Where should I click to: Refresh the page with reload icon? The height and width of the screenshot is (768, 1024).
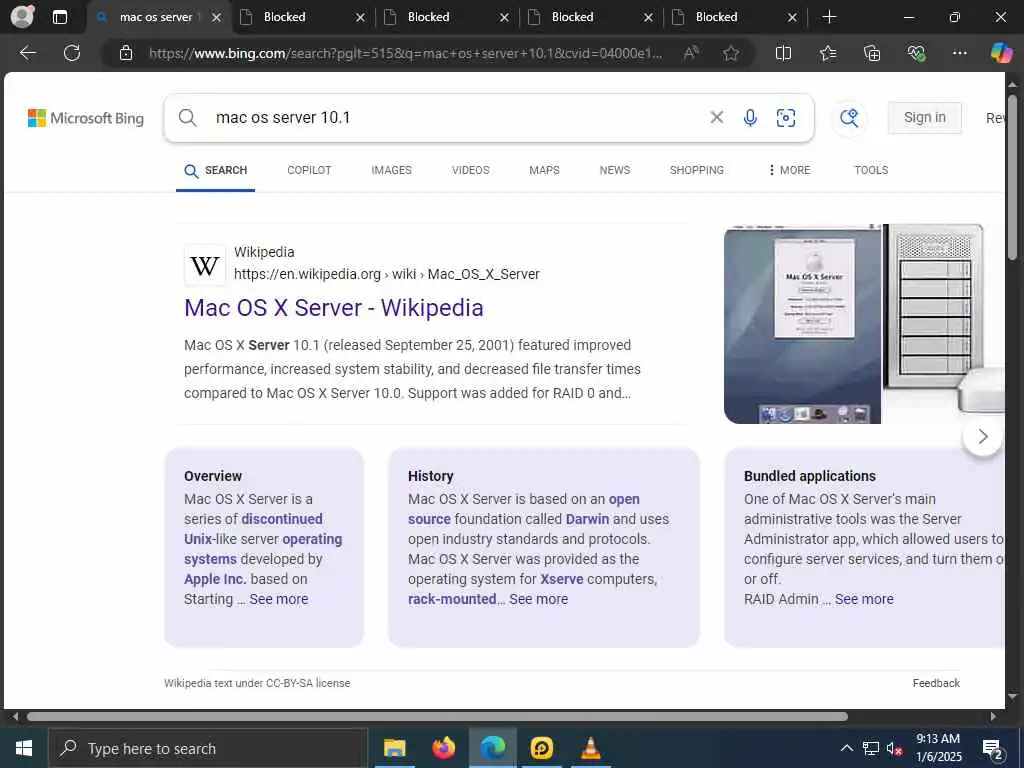pyautogui.click(x=72, y=53)
